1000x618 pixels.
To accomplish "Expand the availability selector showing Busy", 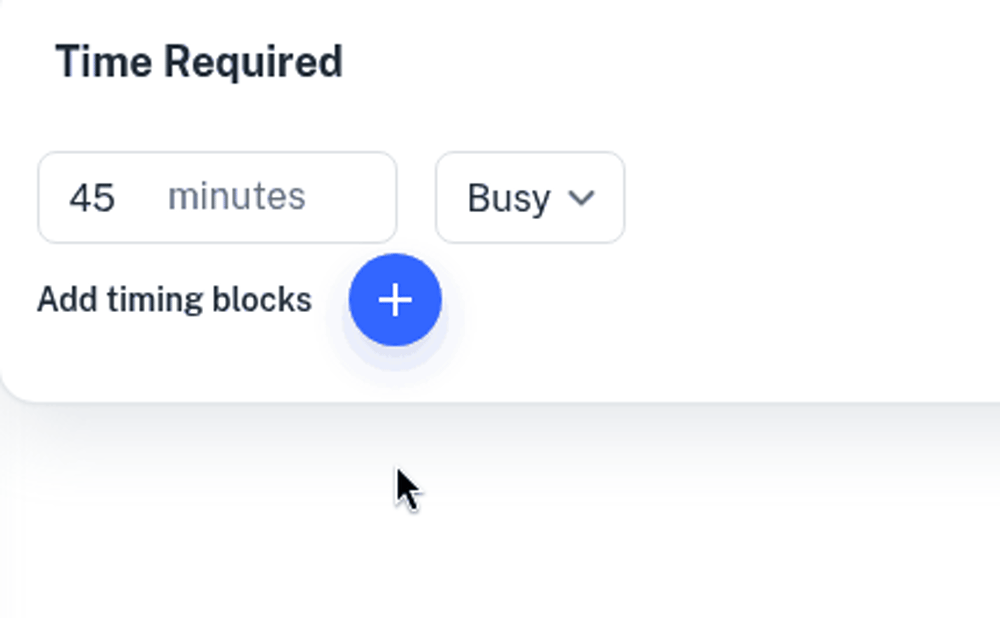I will (x=530, y=198).
